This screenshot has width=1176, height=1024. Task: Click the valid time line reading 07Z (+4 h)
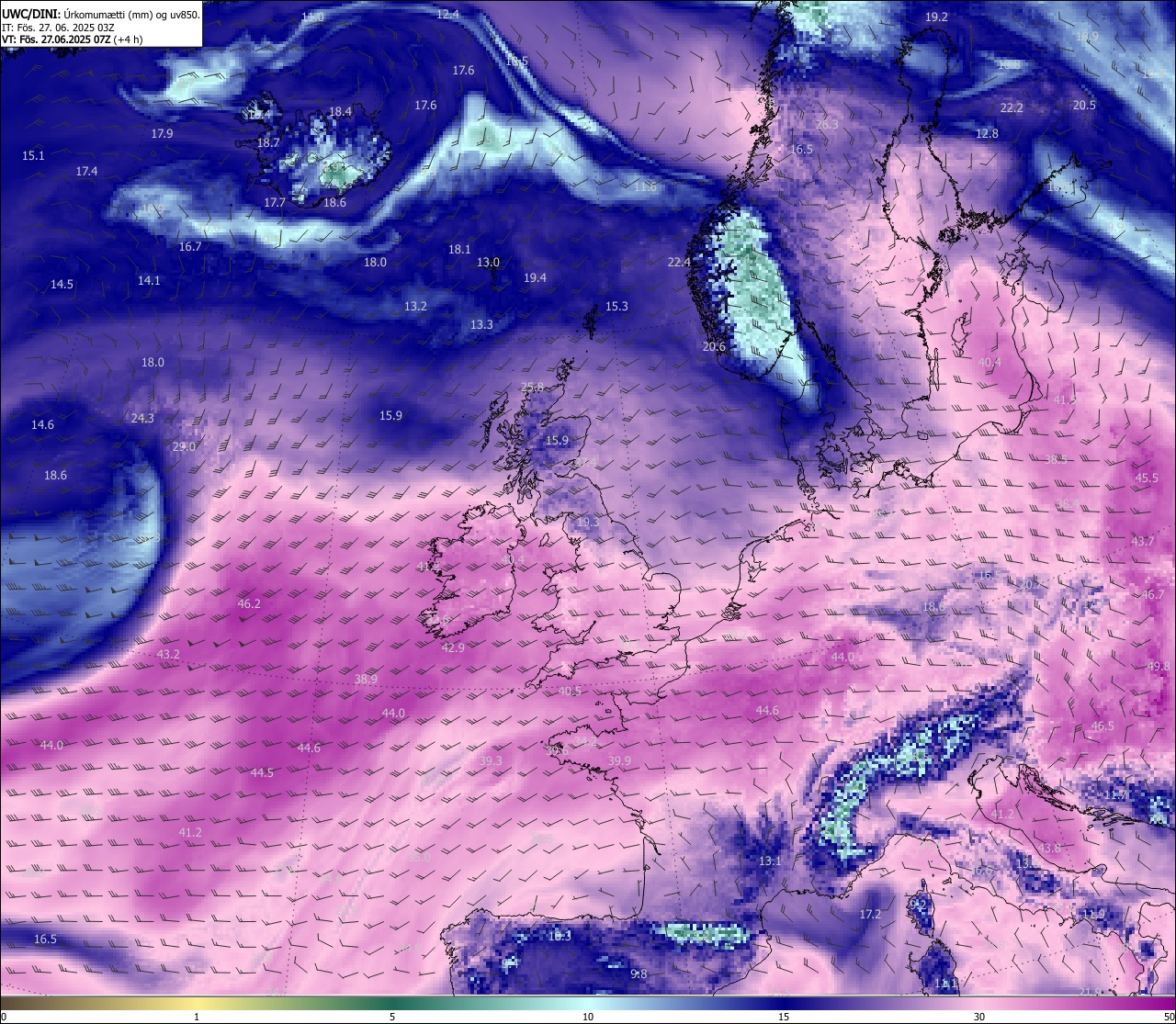[72, 39]
